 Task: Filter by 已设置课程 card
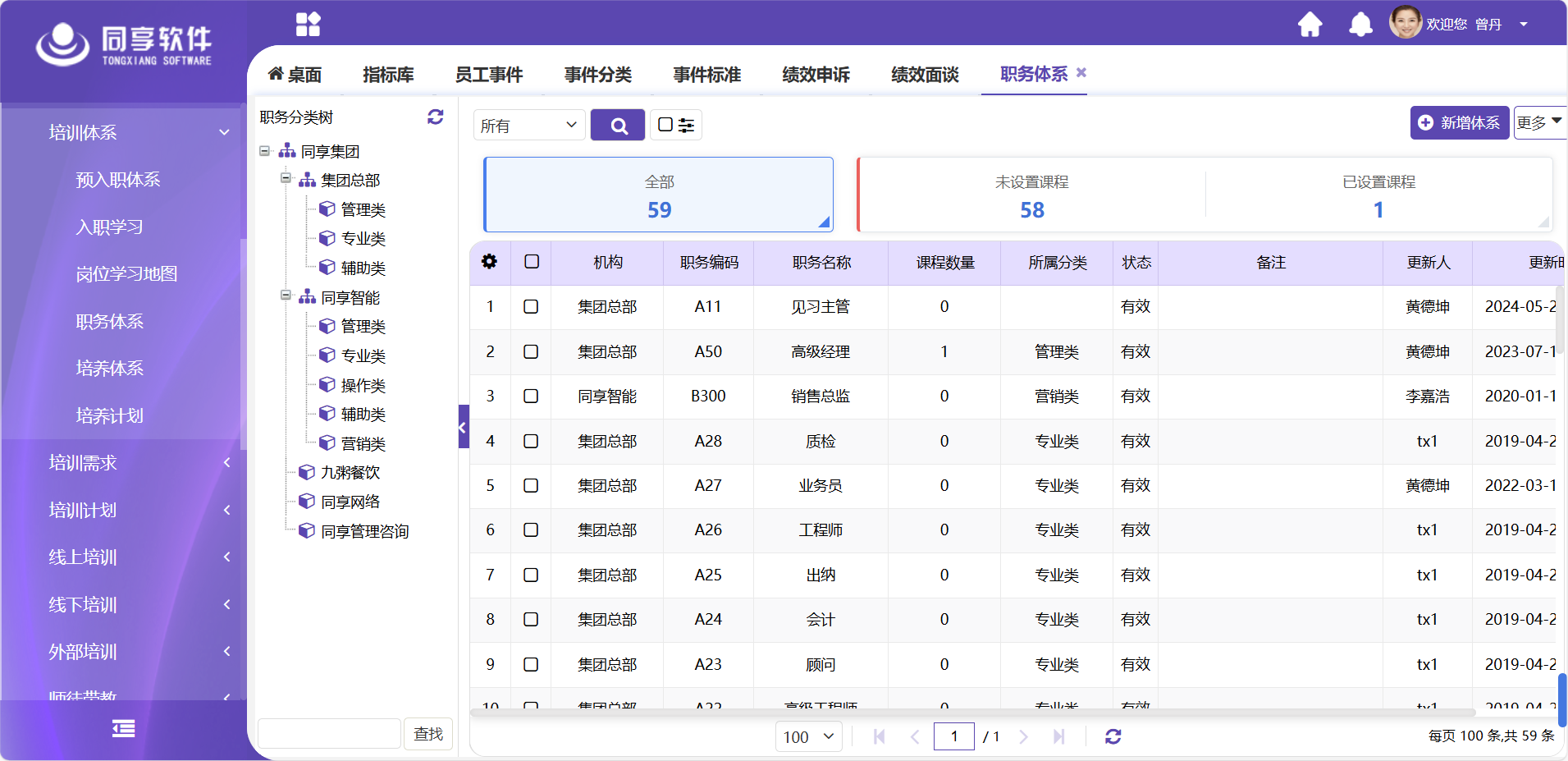1378,195
